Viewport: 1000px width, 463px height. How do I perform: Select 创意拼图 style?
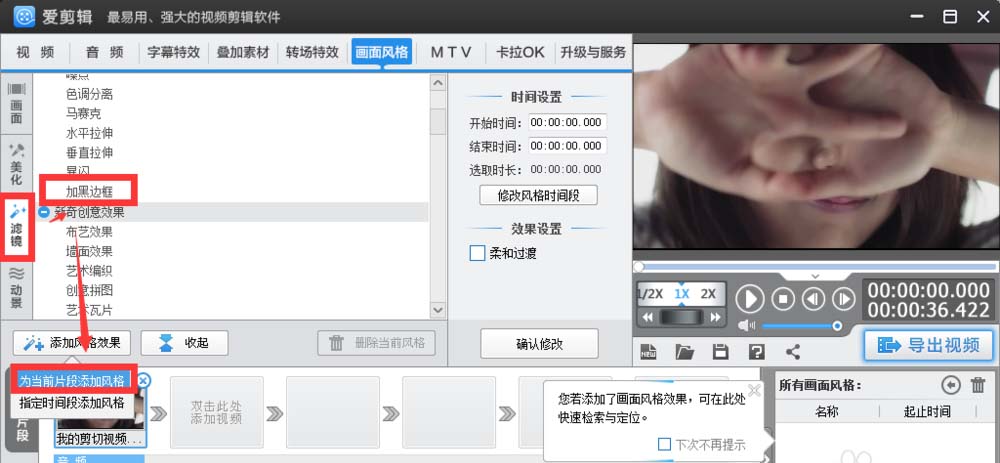point(89,290)
